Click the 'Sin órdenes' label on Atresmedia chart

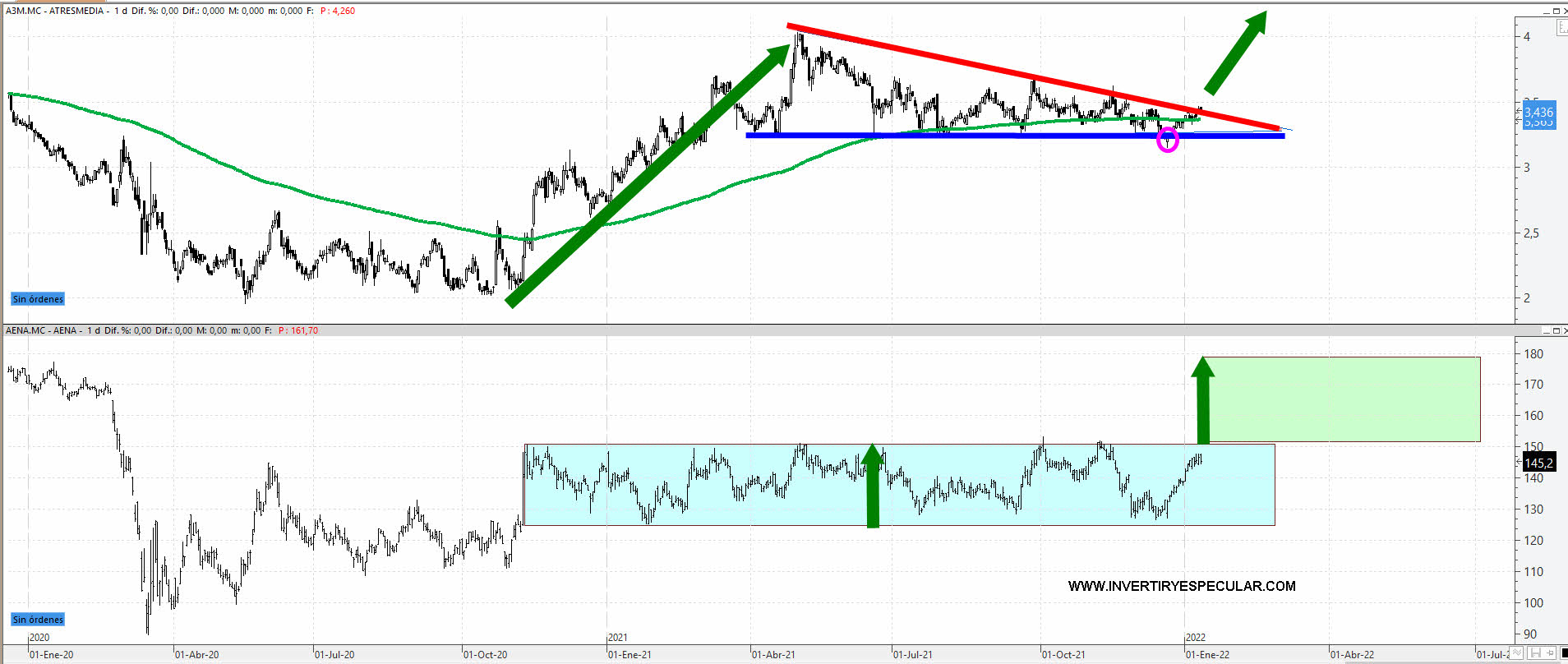[x=38, y=299]
